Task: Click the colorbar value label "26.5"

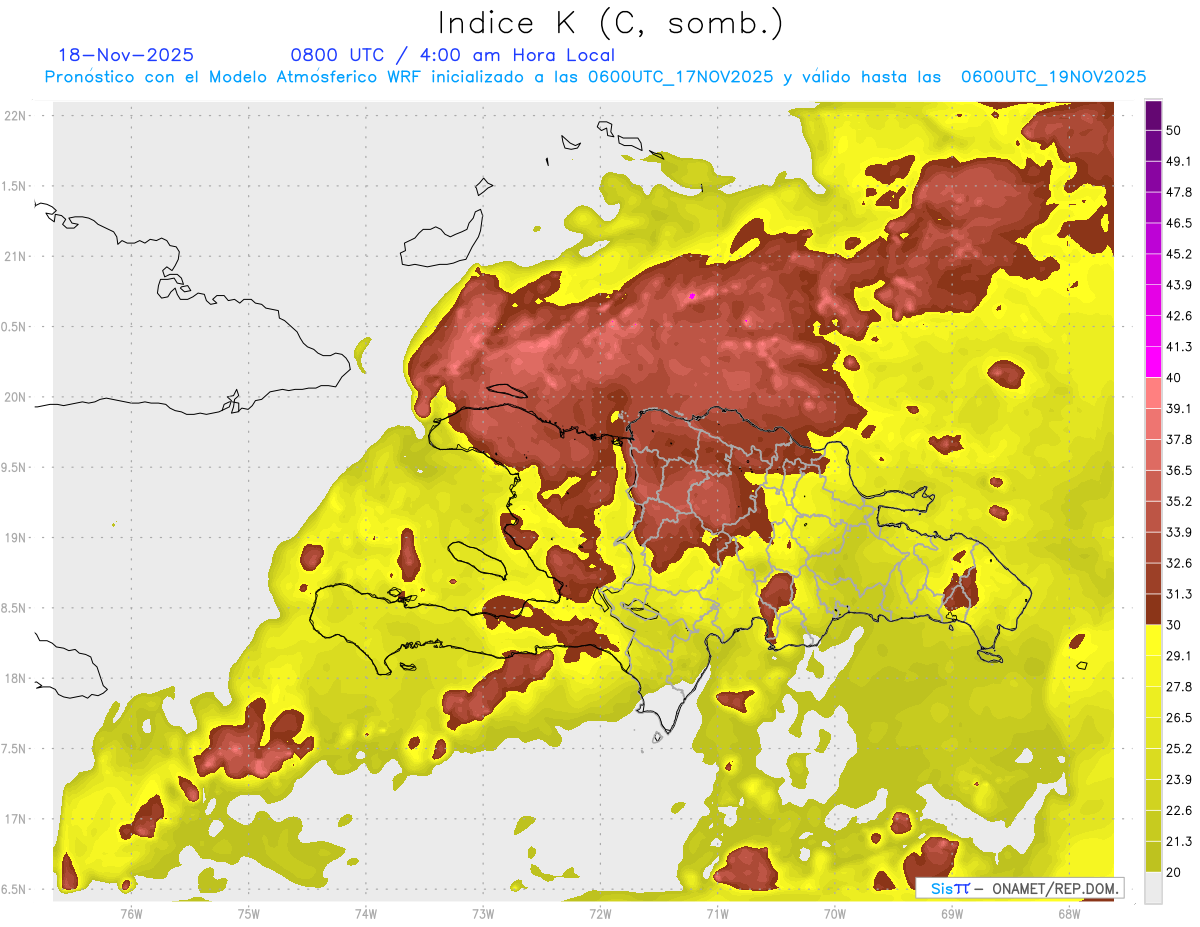Action: pos(1179,717)
